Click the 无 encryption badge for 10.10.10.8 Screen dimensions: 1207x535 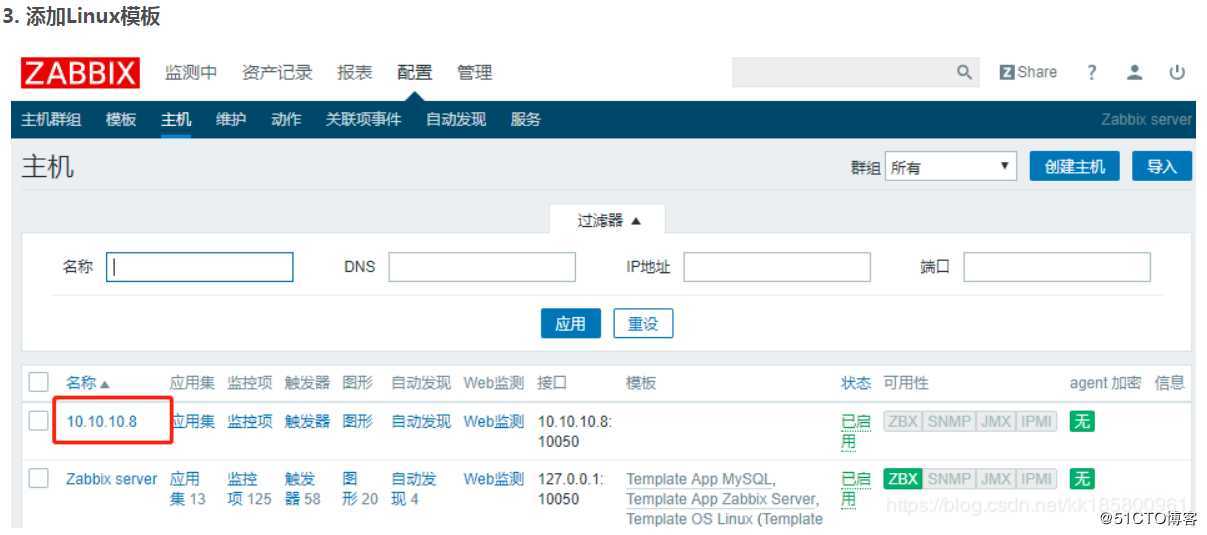pos(1082,422)
